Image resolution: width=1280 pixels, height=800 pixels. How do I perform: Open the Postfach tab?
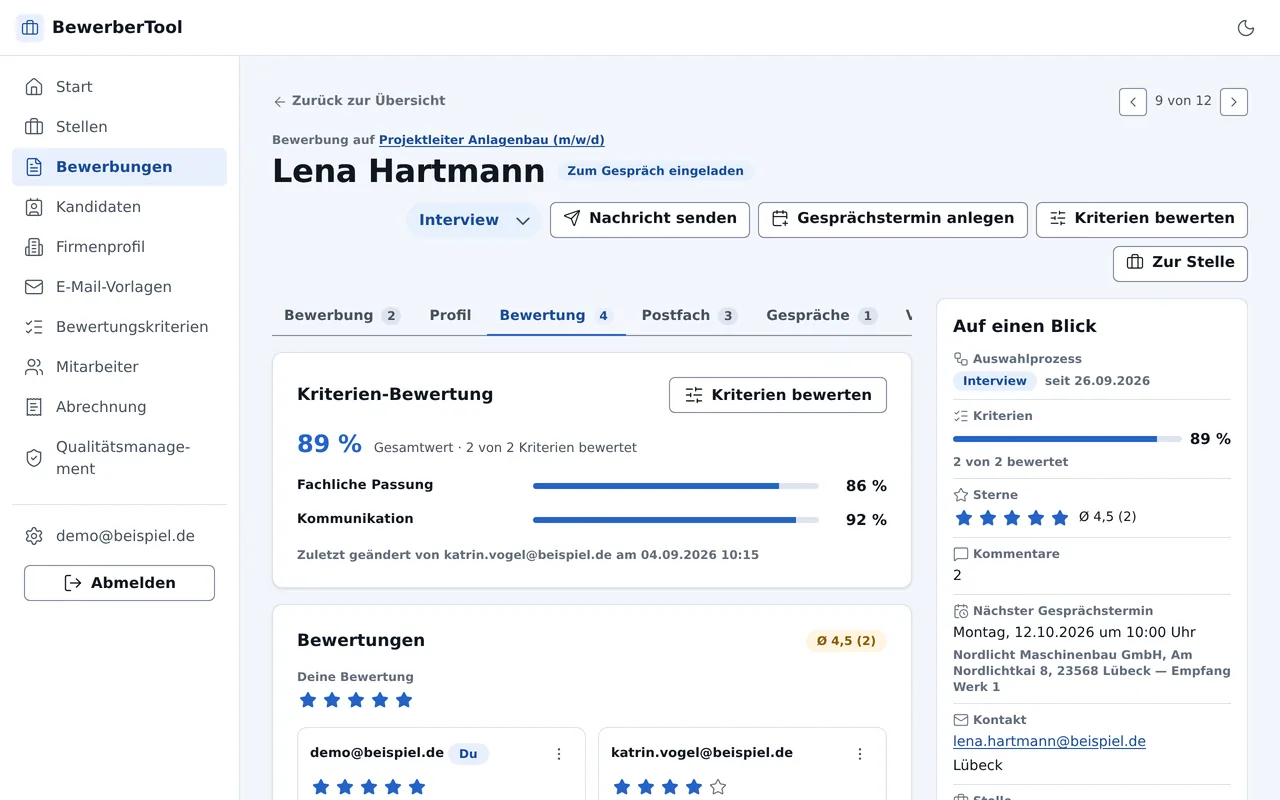[689, 316]
